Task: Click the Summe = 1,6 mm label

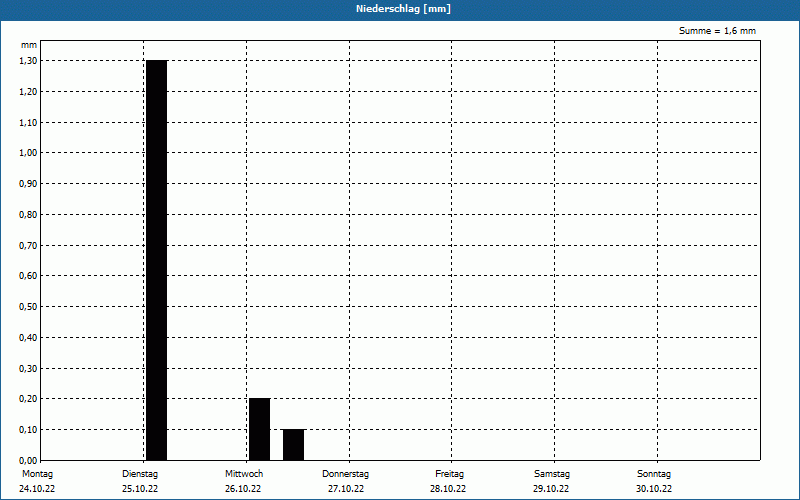Action: click(x=717, y=31)
